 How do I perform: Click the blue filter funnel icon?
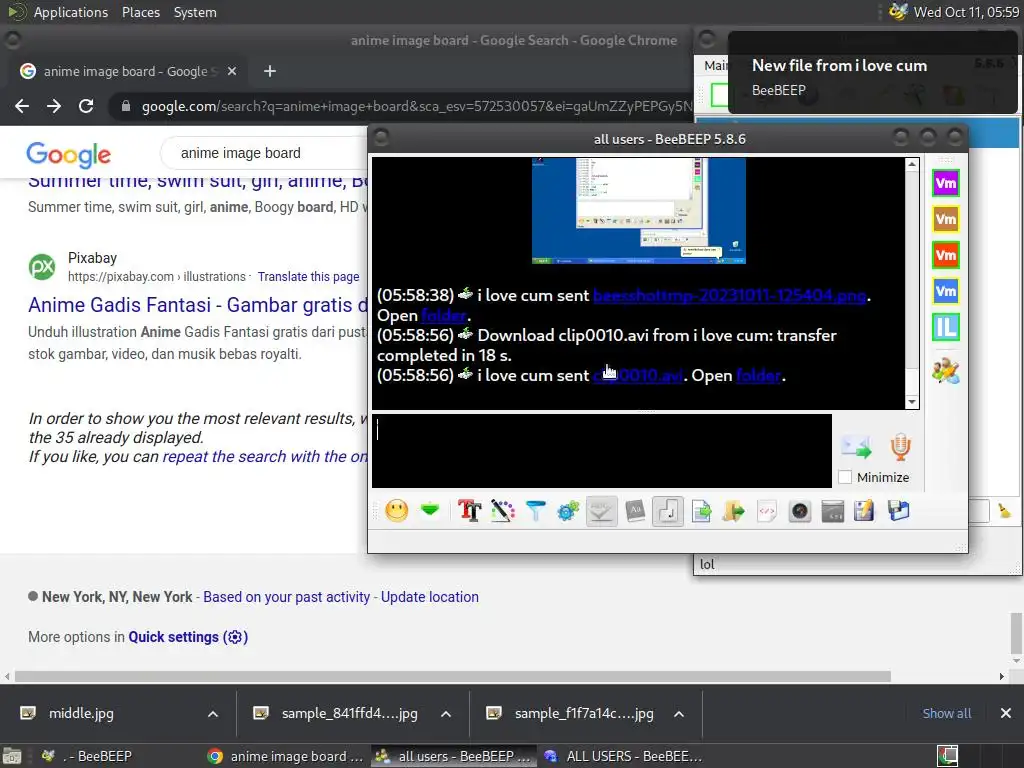click(536, 511)
